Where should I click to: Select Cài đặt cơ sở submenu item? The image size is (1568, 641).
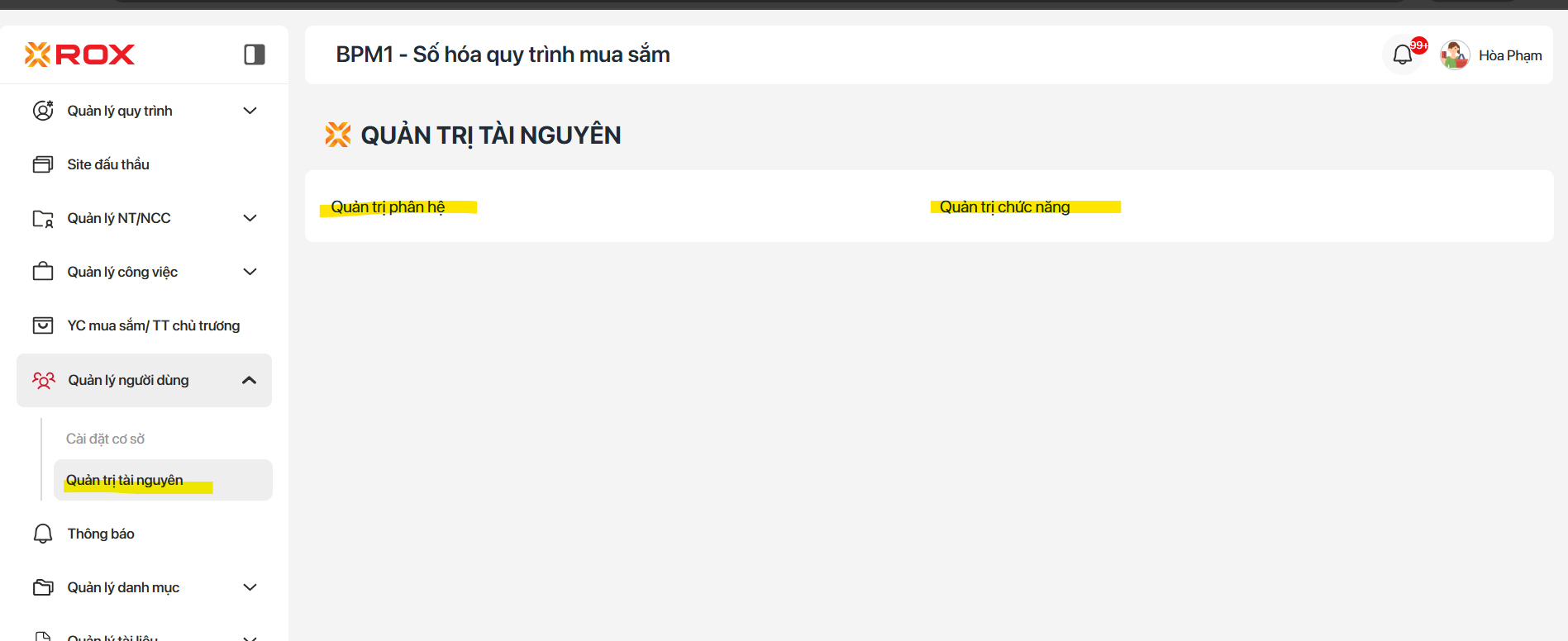[x=106, y=439]
